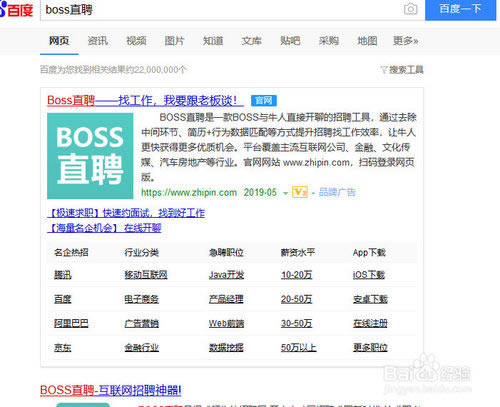Open the 电子商务 industry link

pyautogui.click(x=141, y=299)
